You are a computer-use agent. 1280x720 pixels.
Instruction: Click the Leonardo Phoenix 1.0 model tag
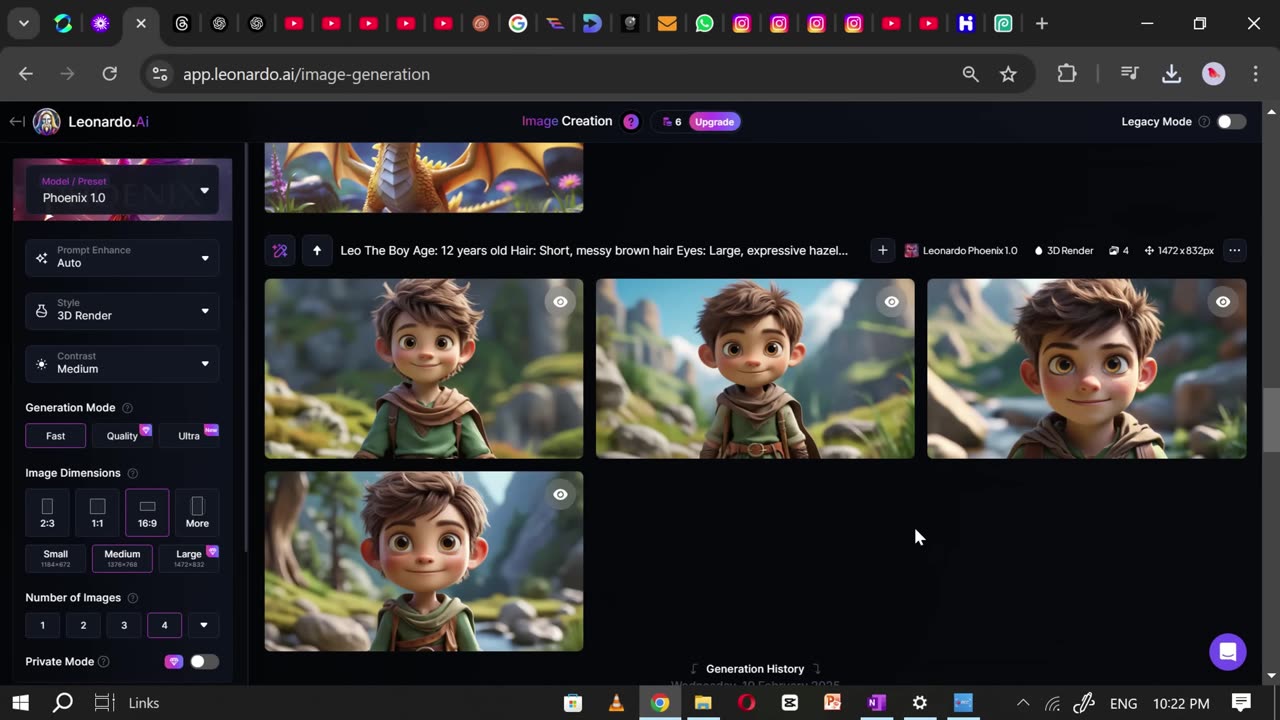click(x=961, y=251)
